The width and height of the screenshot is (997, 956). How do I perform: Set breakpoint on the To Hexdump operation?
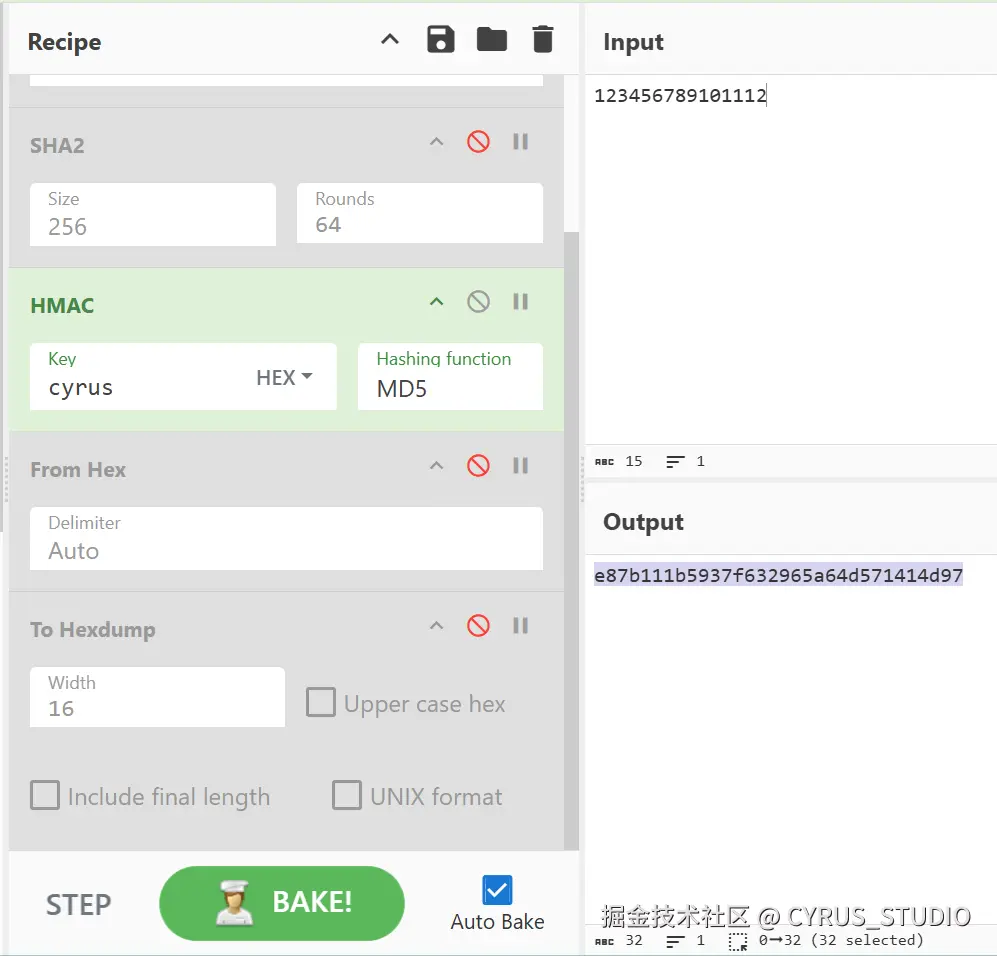[521, 626]
